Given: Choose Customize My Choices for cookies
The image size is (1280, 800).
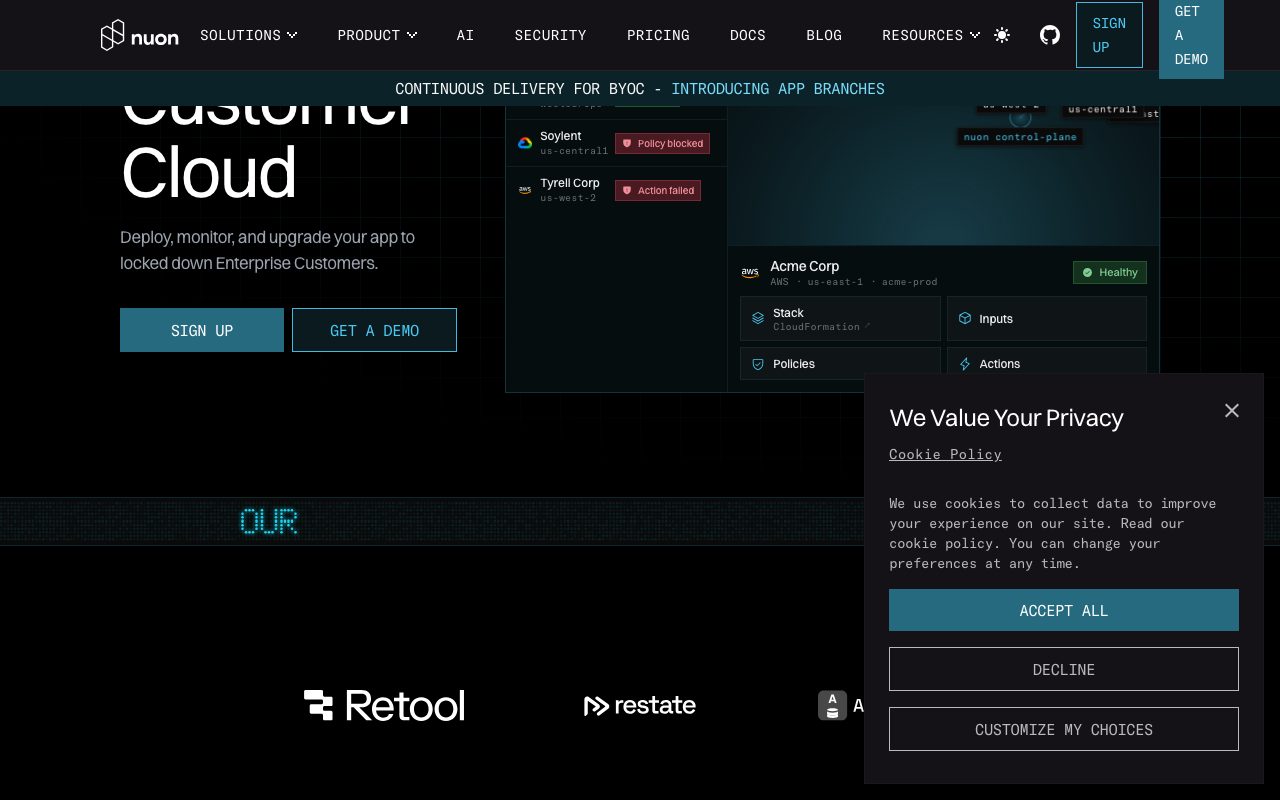Looking at the screenshot, I should click(x=1064, y=729).
